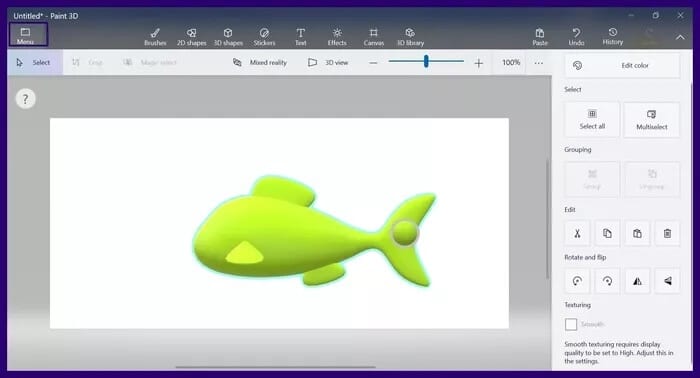The height and width of the screenshot is (378, 700).
Task: Click the round handle on fish tail
Action: [405, 233]
